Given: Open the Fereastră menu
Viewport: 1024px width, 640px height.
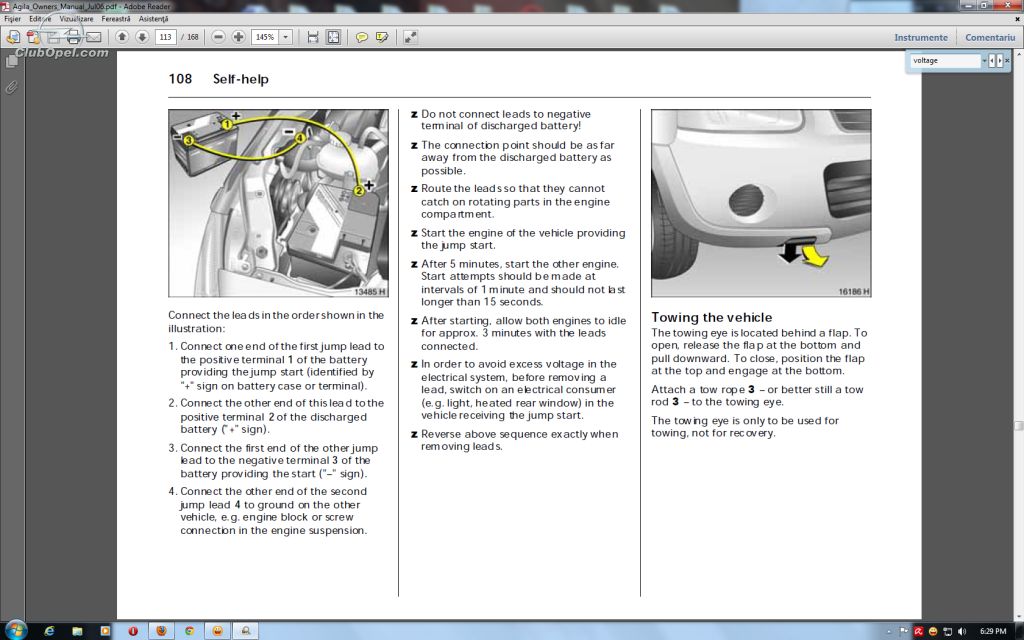Looking at the screenshot, I should tap(116, 19).
